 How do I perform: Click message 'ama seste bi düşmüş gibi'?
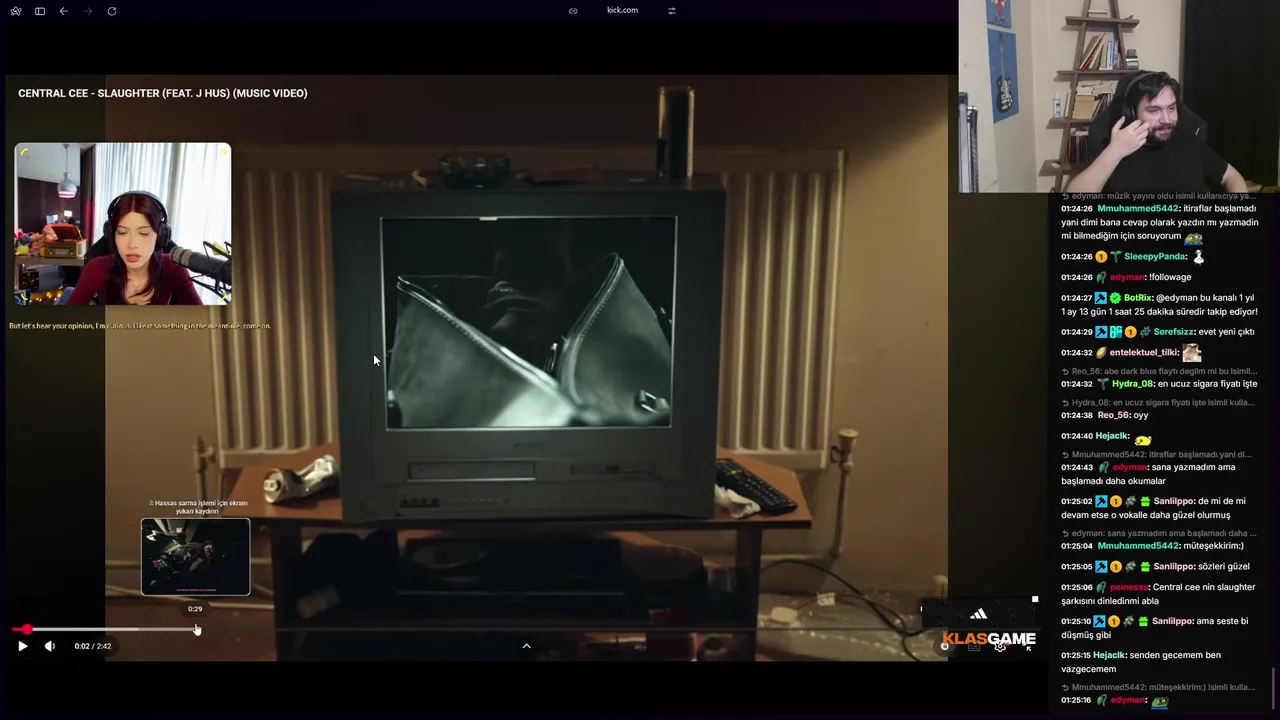(1155, 628)
